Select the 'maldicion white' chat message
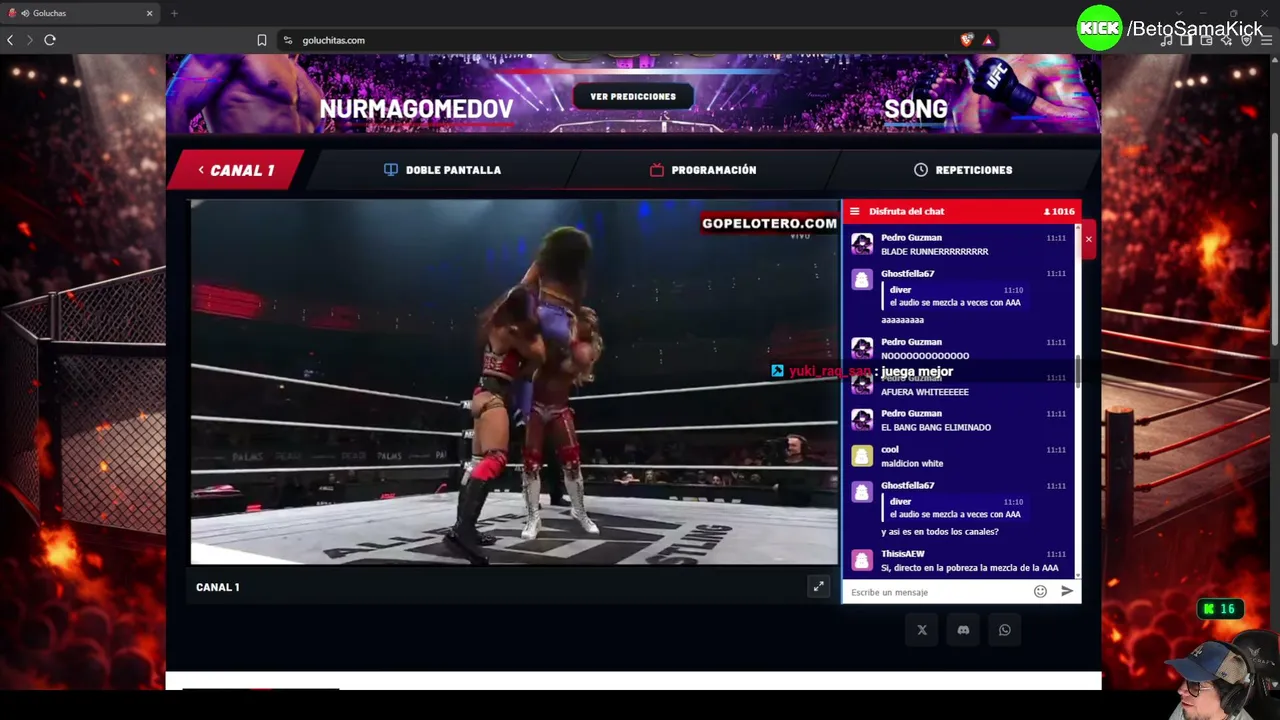1280x720 pixels. point(912,464)
